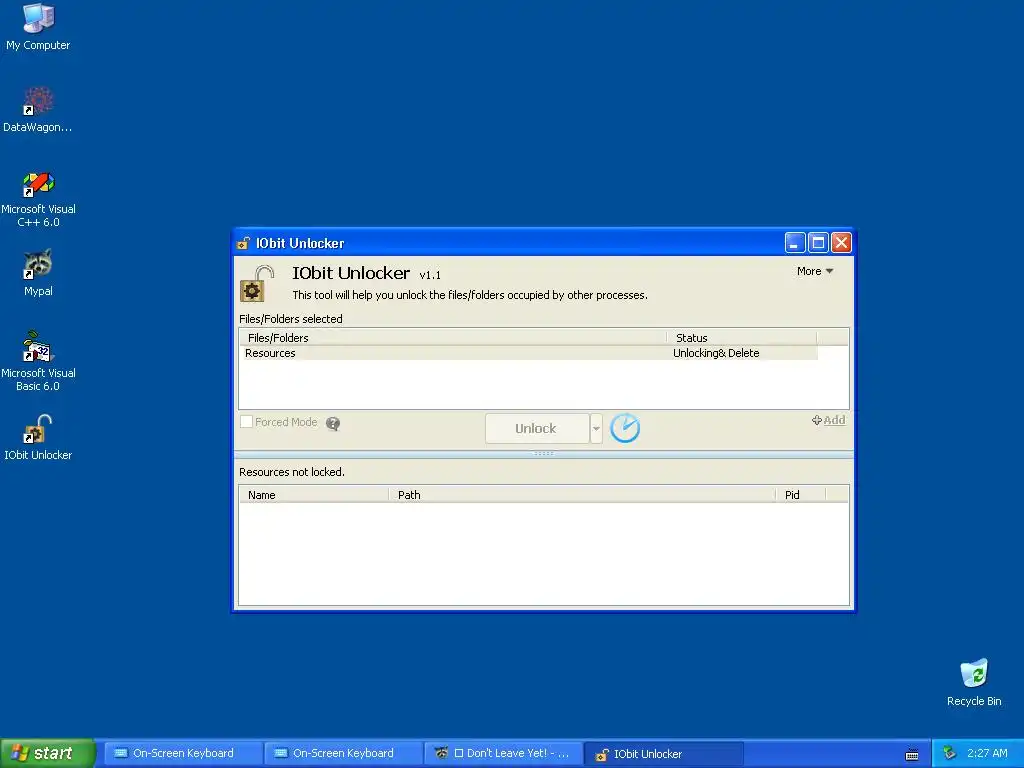This screenshot has width=1024, height=768.
Task: Select the IObit Unlocker taskbar button
Action: (663, 754)
